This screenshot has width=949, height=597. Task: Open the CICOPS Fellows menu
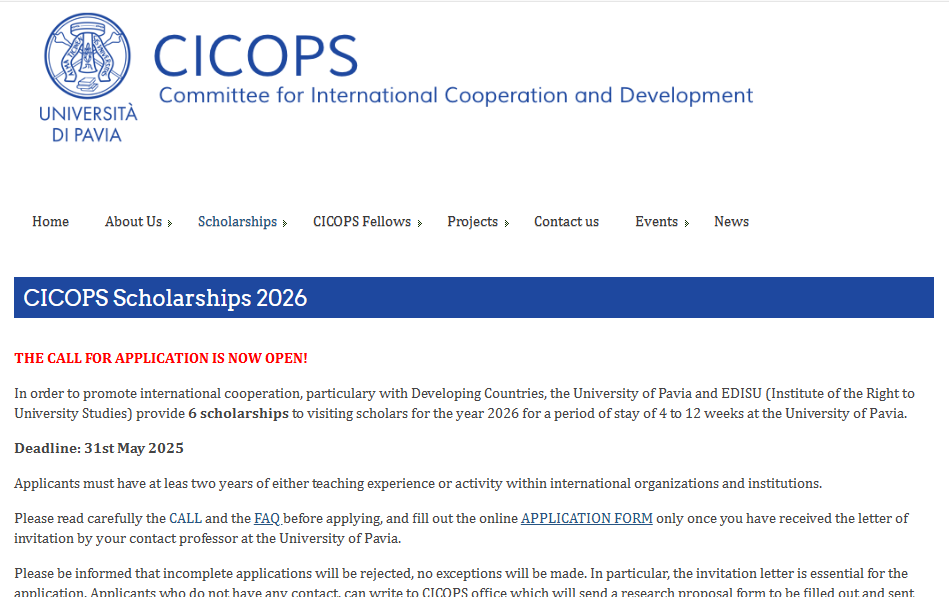[x=362, y=222]
